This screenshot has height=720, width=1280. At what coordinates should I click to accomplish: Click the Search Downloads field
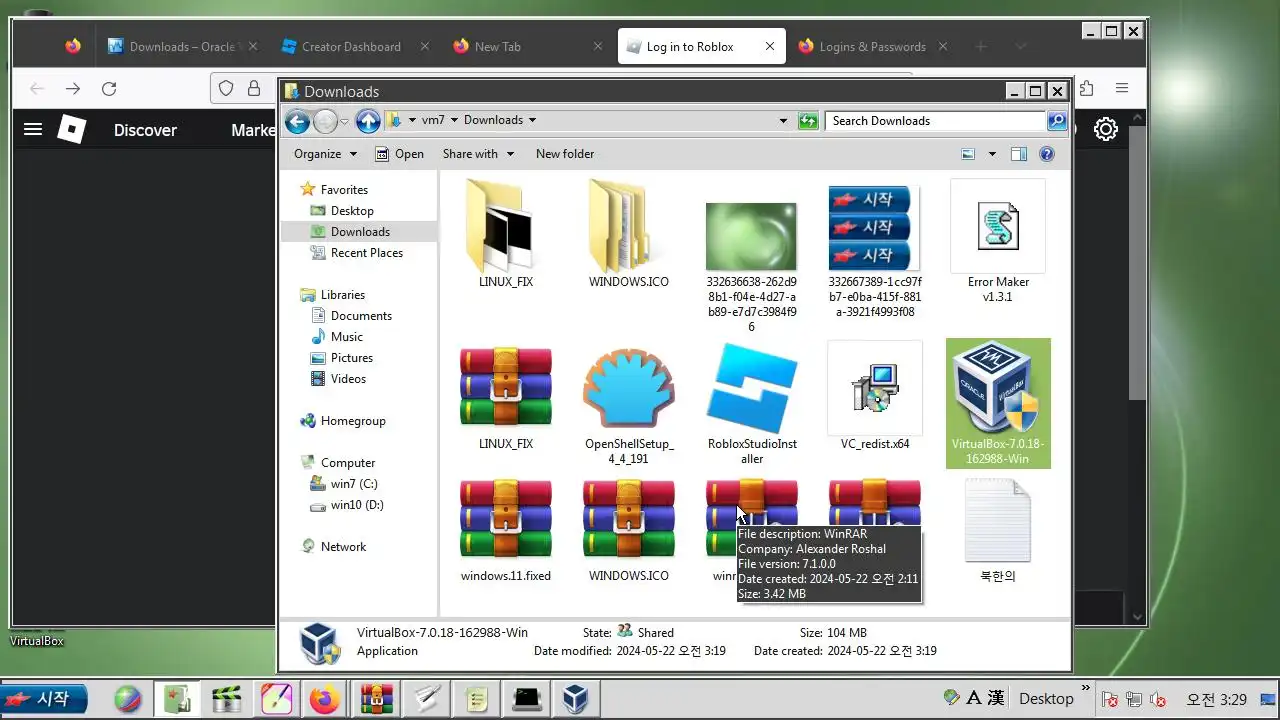click(936, 121)
